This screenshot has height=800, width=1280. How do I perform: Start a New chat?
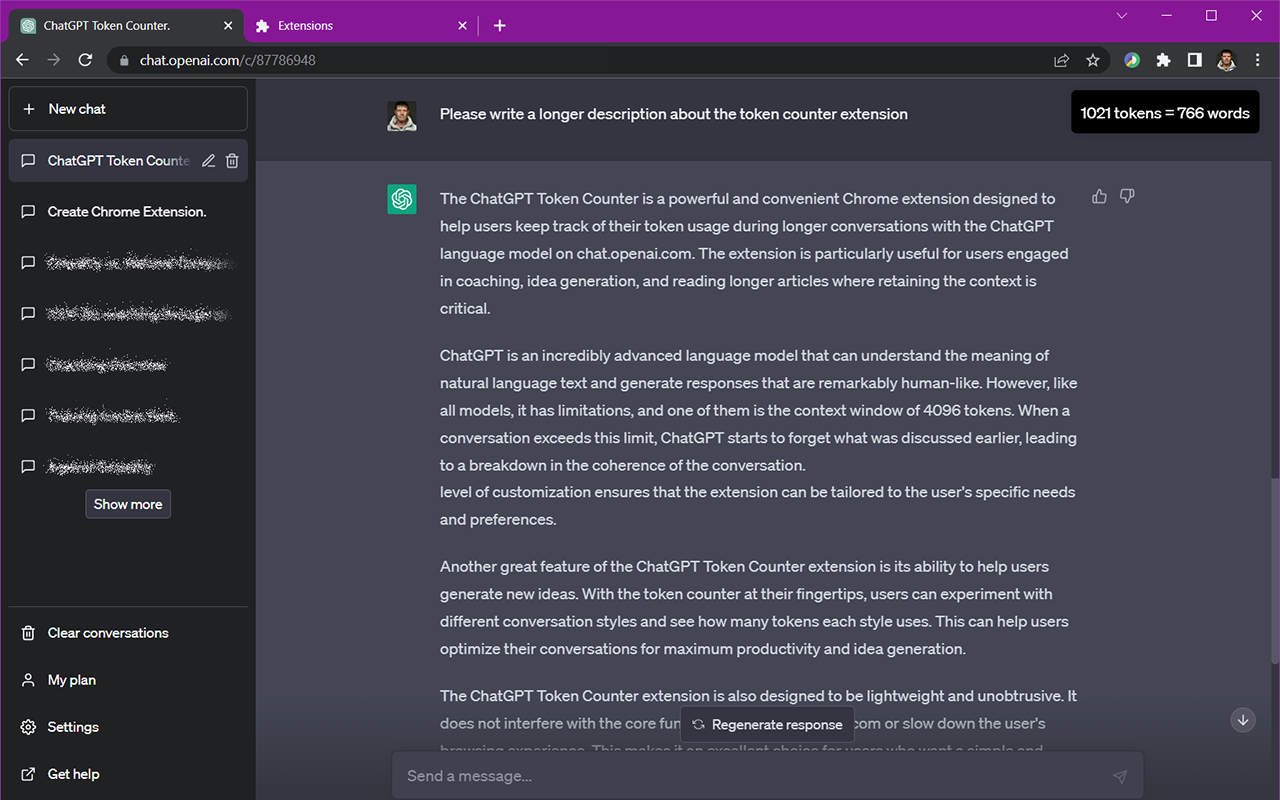point(128,109)
